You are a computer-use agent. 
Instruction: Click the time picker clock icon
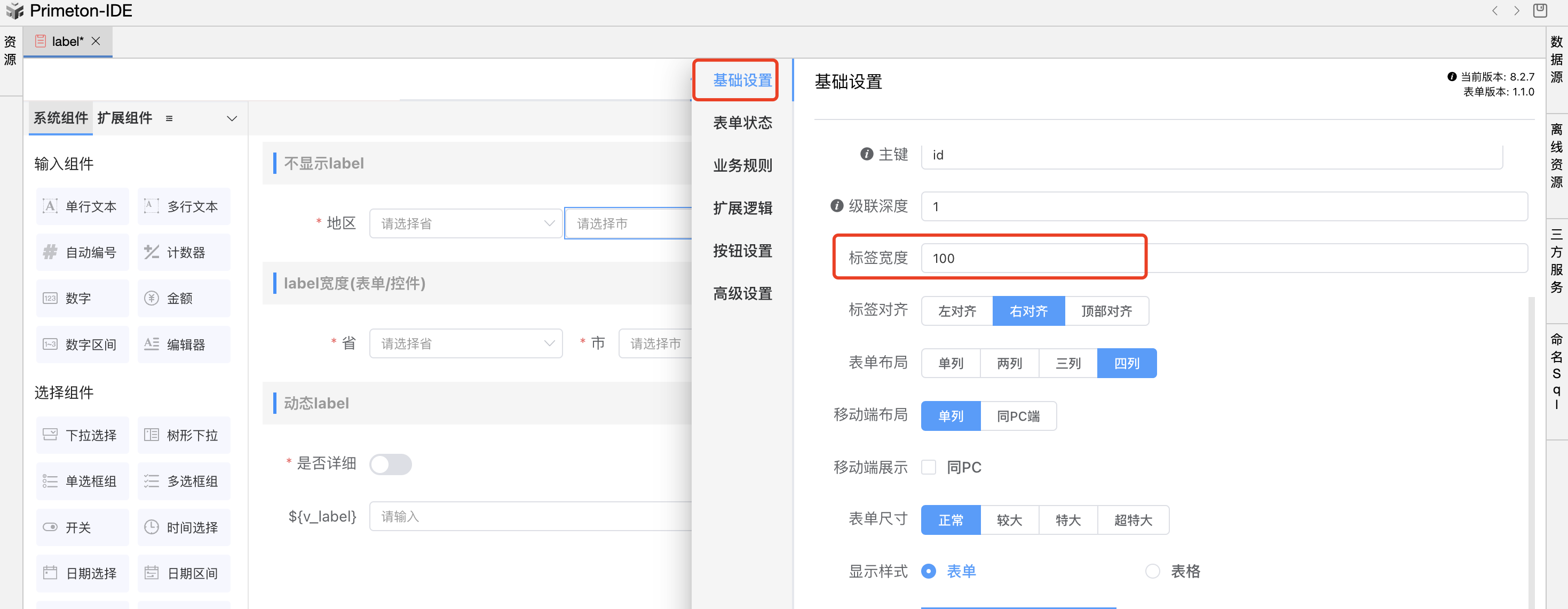coord(152,527)
